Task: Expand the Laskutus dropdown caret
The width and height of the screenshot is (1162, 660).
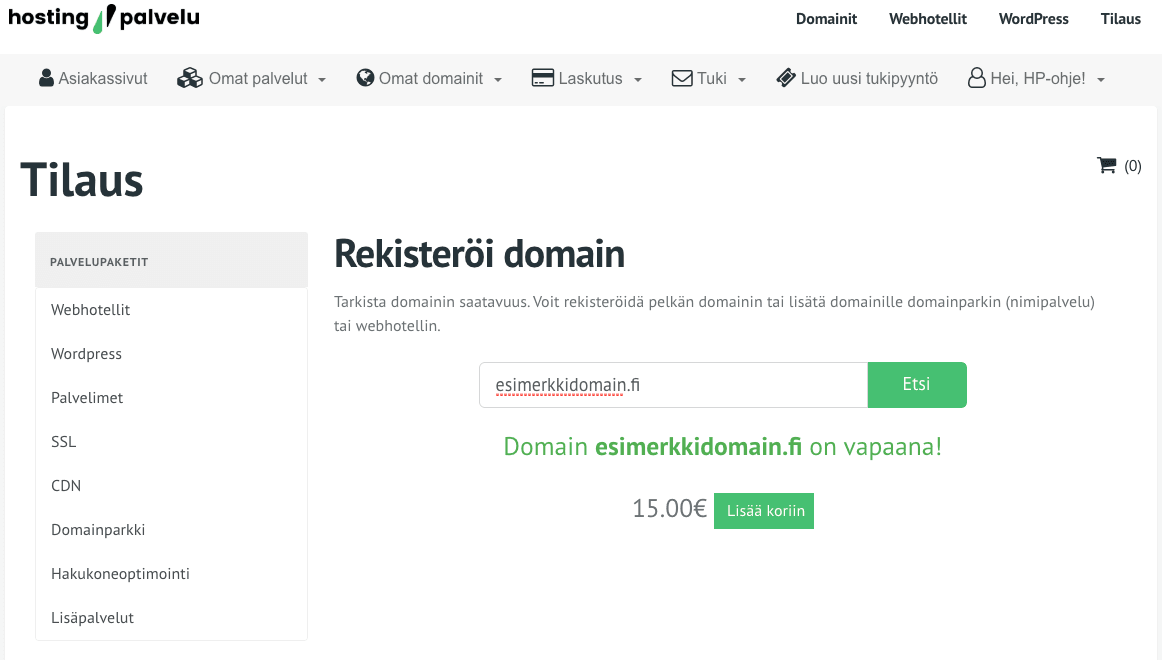Action: point(638,79)
